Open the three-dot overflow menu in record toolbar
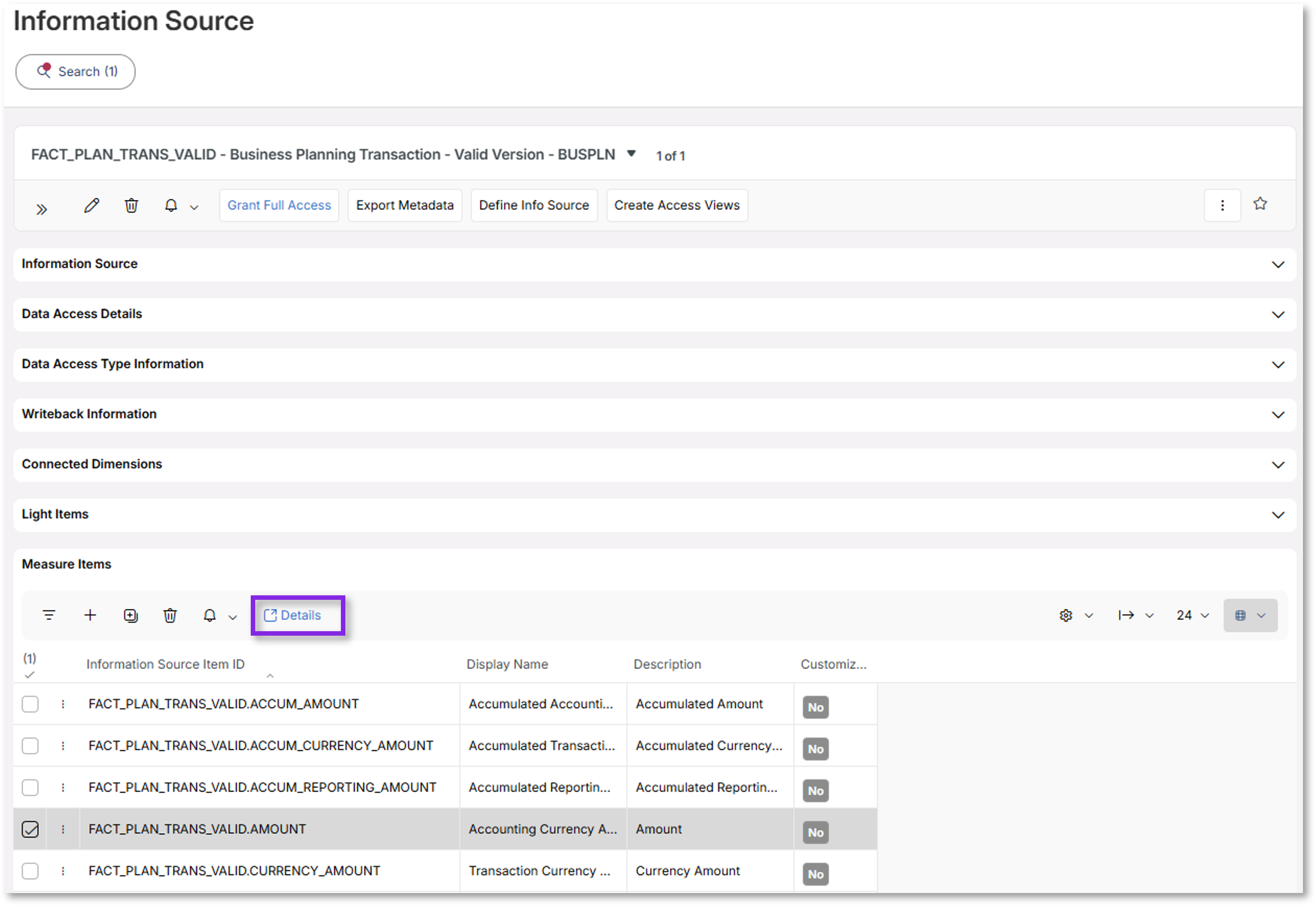Image resolution: width=1316 pixels, height=906 pixels. coord(1222,205)
